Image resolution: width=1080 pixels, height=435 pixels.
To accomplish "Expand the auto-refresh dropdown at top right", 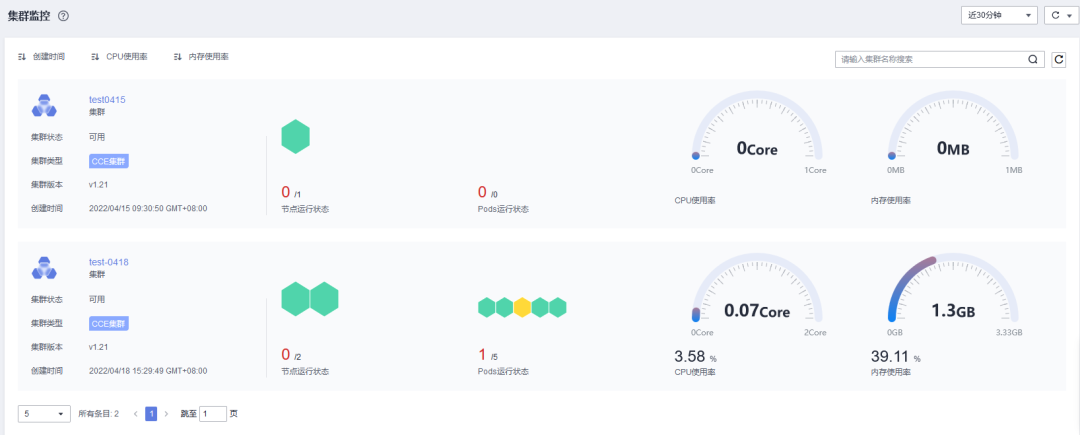I will pyautogui.click(x=1061, y=15).
